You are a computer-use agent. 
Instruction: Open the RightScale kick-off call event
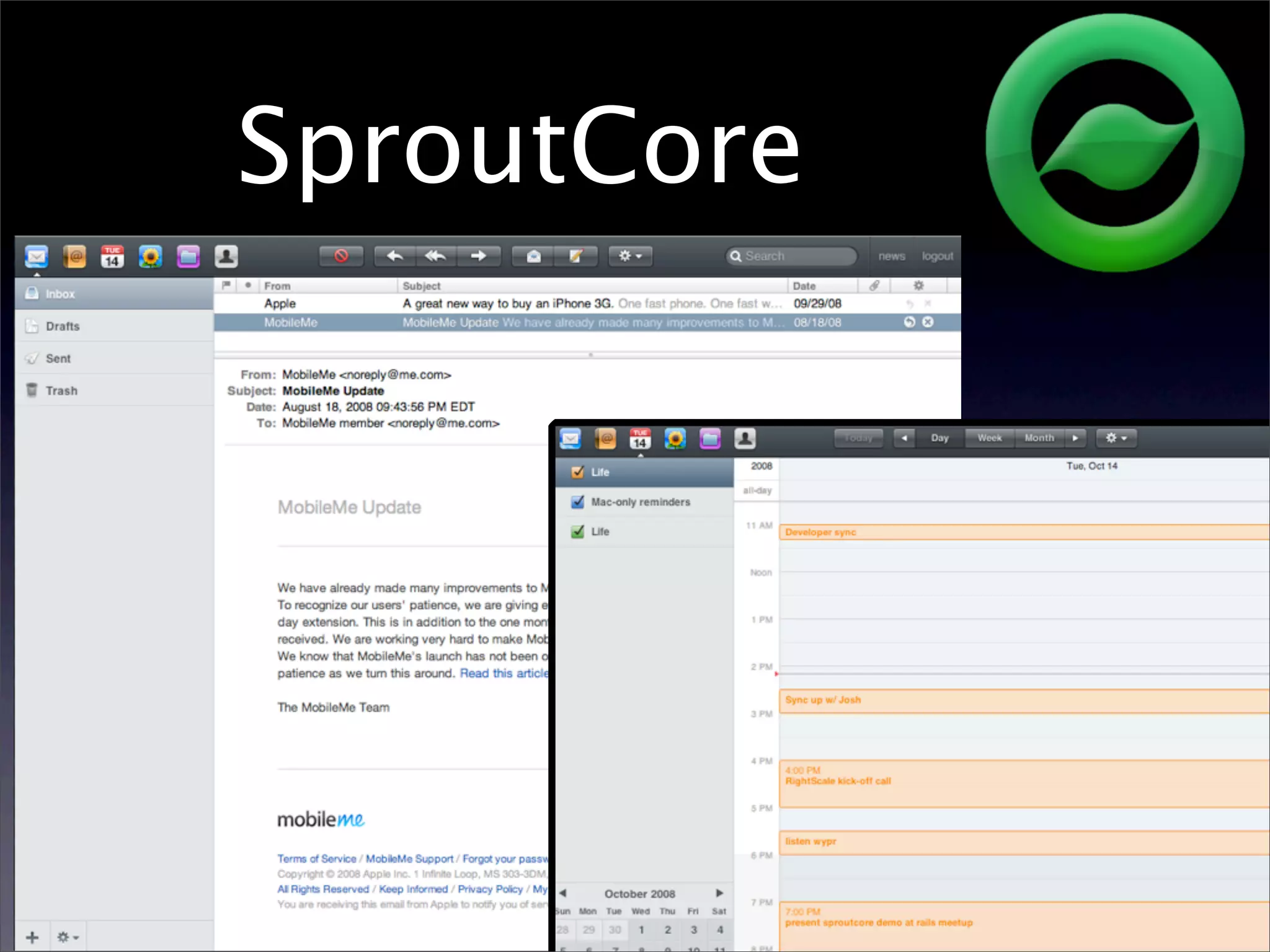coord(1024,784)
